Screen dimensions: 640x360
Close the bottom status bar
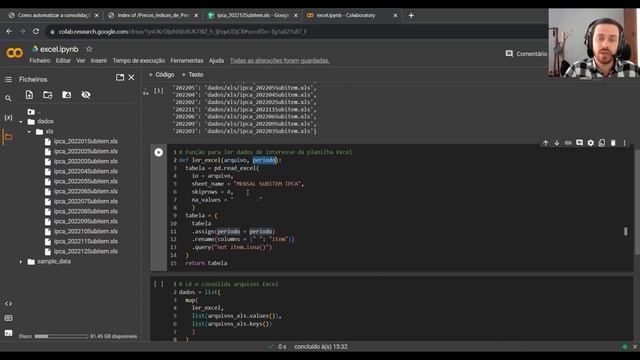[635, 347]
